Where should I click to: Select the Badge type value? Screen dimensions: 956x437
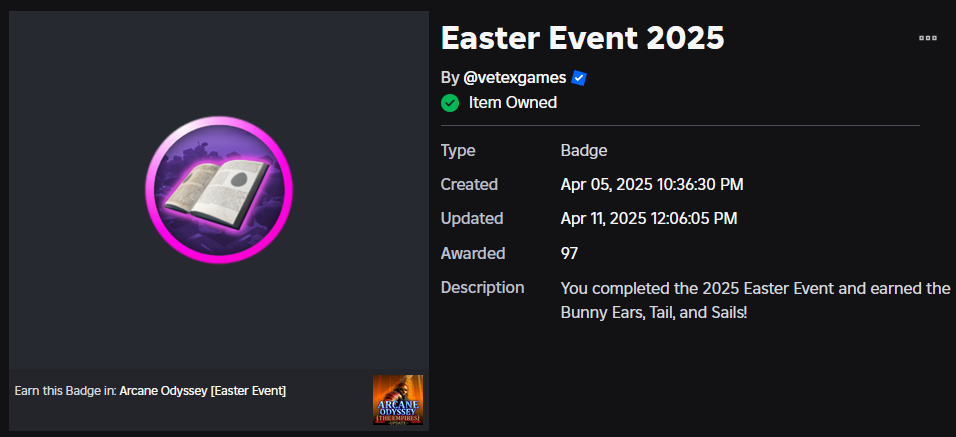click(583, 151)
